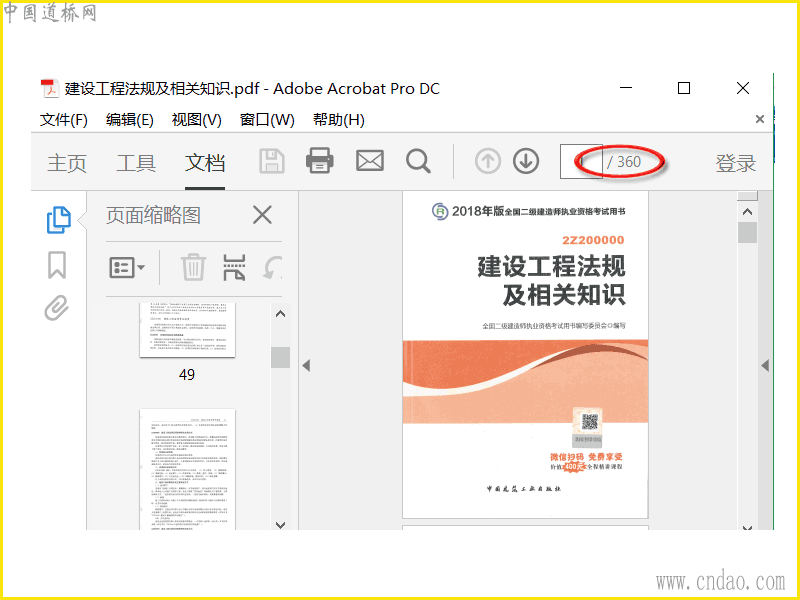The height and width of the screenshot is (600, 800).
Task: Click thumbnail panel scroll down arrow
Action: tap(280, 524)
